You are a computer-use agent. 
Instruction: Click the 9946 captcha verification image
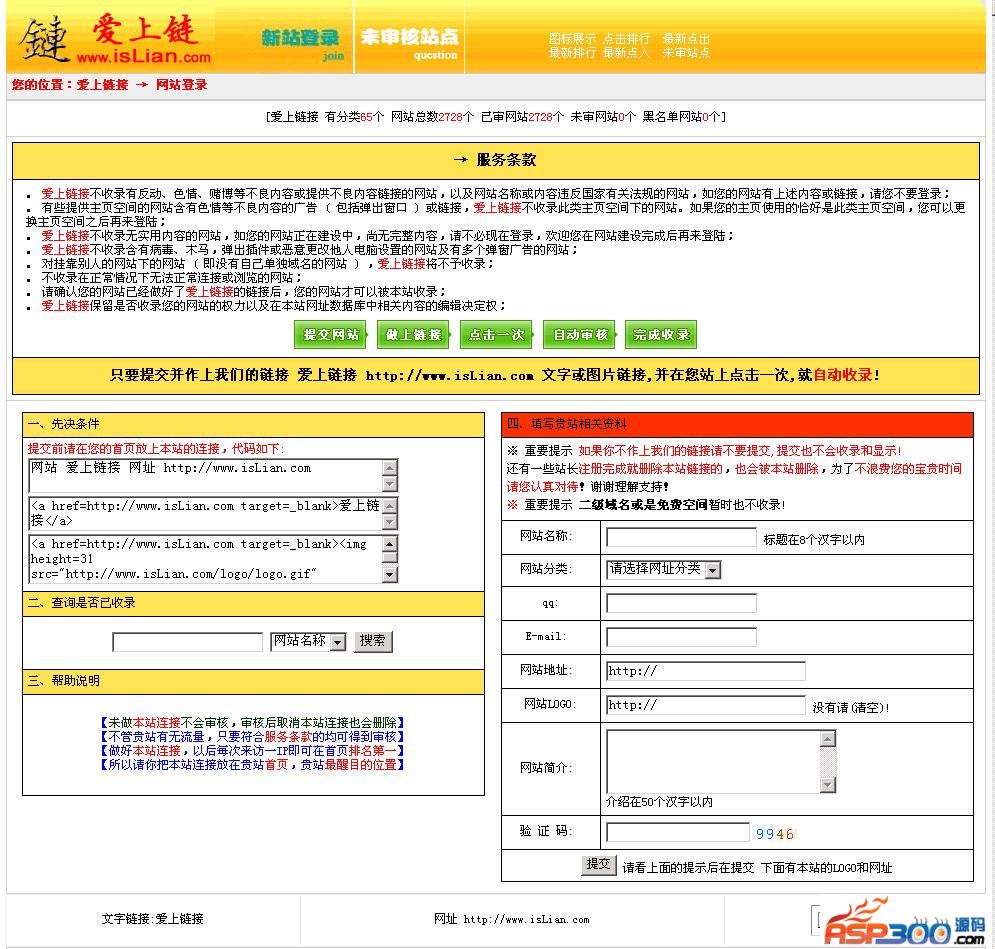click(x=774, y=834)
